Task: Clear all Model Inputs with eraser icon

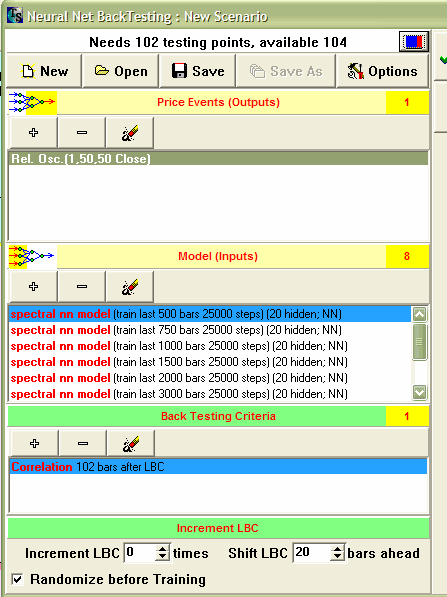Action: [130, 286]
